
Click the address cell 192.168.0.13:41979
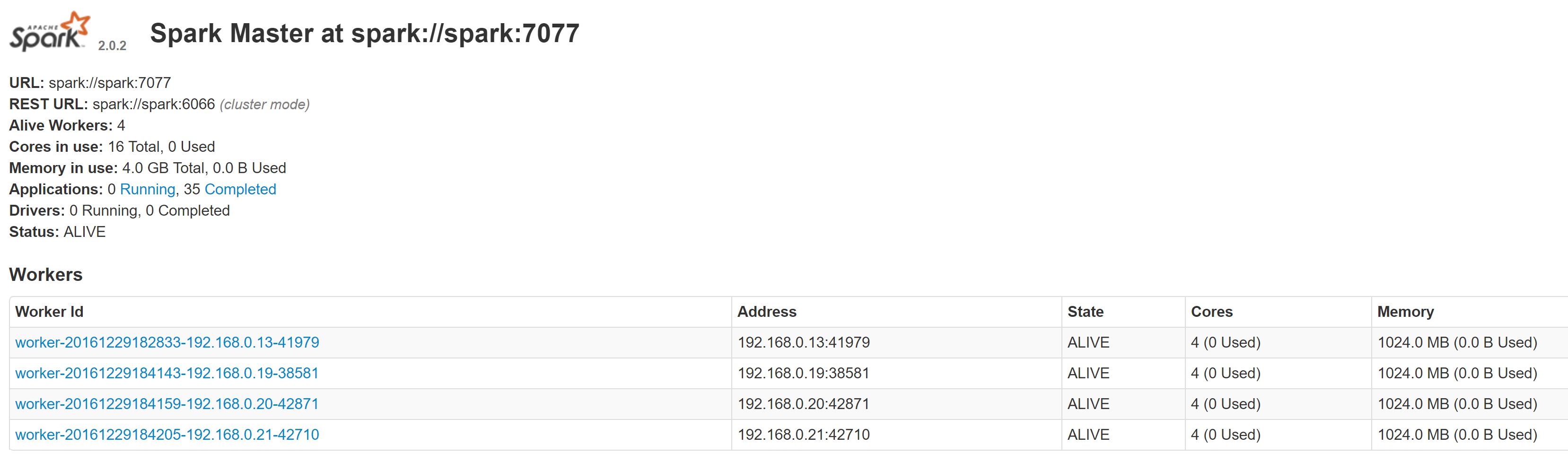[x=804, y=342]
